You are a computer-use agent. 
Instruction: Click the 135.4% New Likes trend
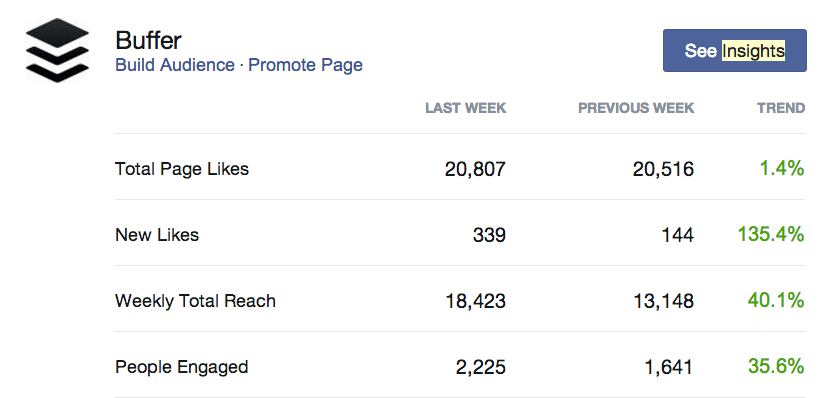pos(771,234)
